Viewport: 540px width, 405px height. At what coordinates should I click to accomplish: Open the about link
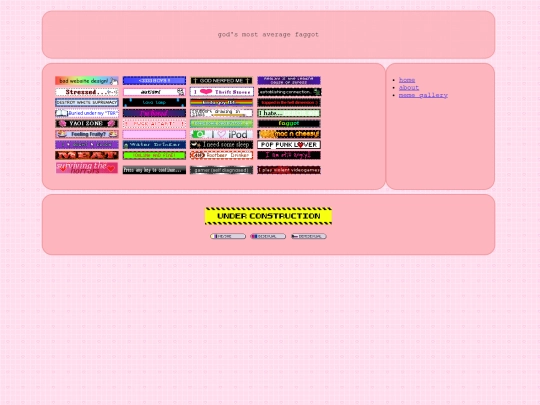tap(409, 87)
